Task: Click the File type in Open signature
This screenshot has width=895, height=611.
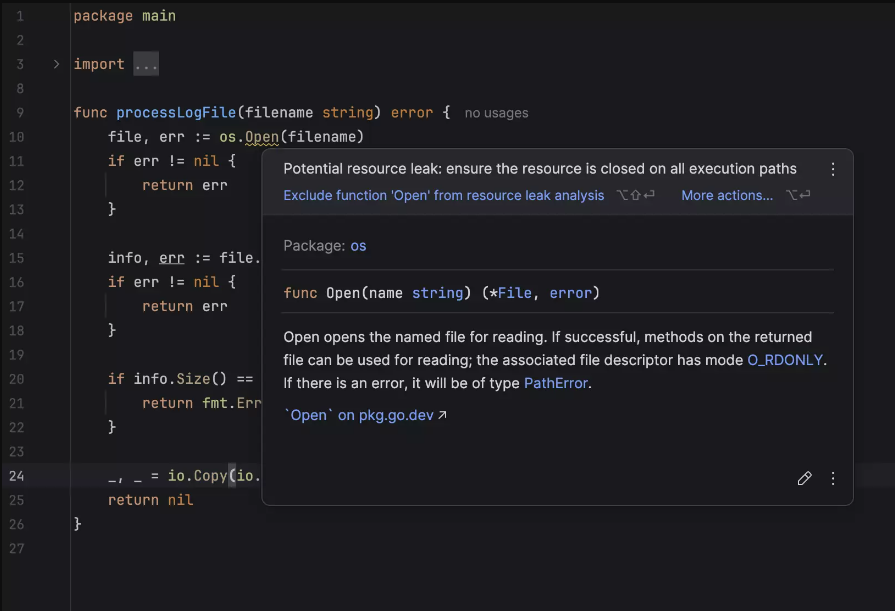Action: click(515, 293)
